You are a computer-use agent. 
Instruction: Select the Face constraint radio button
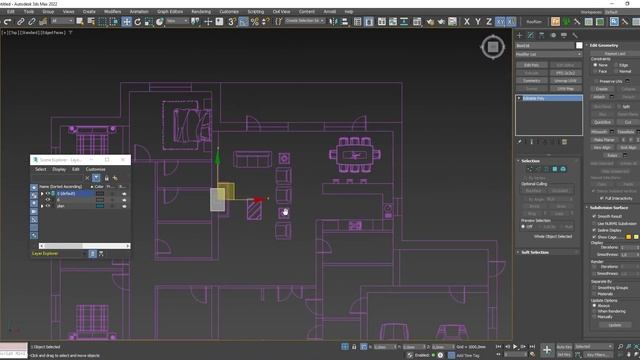click(x=595, y=71)
